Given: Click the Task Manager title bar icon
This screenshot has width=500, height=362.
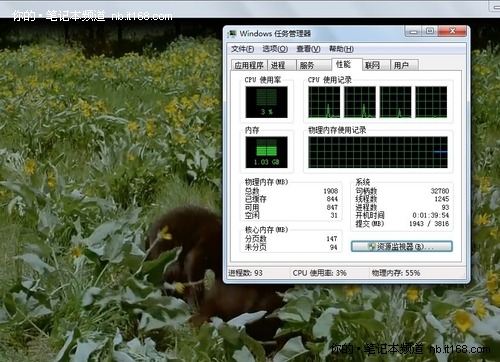Looking at the screenshot, I should (232, 34).
